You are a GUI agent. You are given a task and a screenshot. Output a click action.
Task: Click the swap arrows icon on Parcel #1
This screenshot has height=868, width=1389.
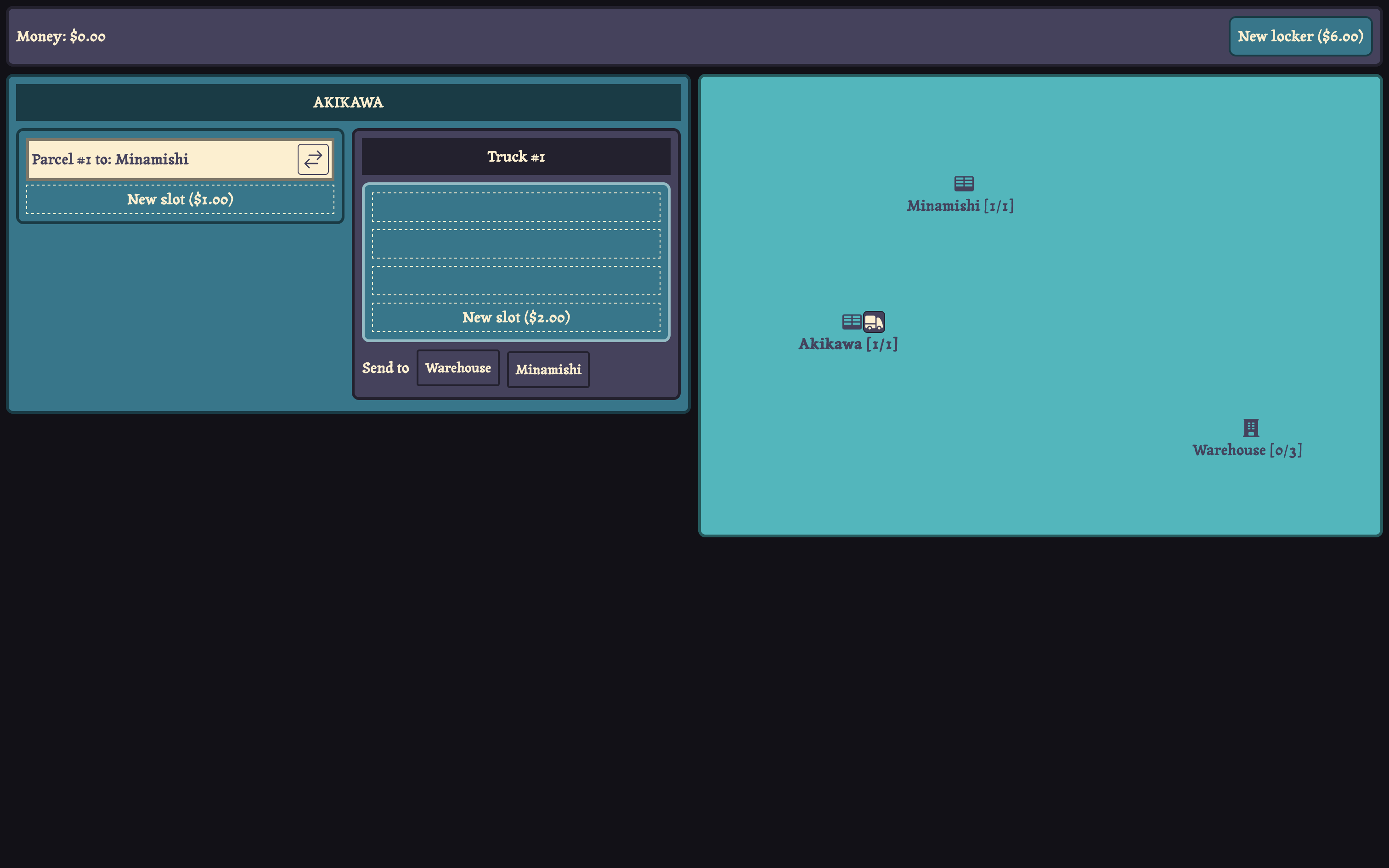point(313,159)
